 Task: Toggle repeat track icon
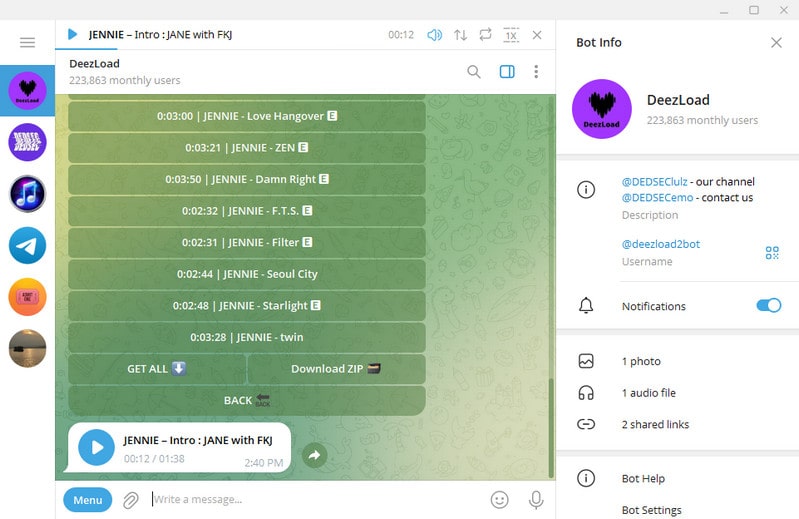coord(485,35)
